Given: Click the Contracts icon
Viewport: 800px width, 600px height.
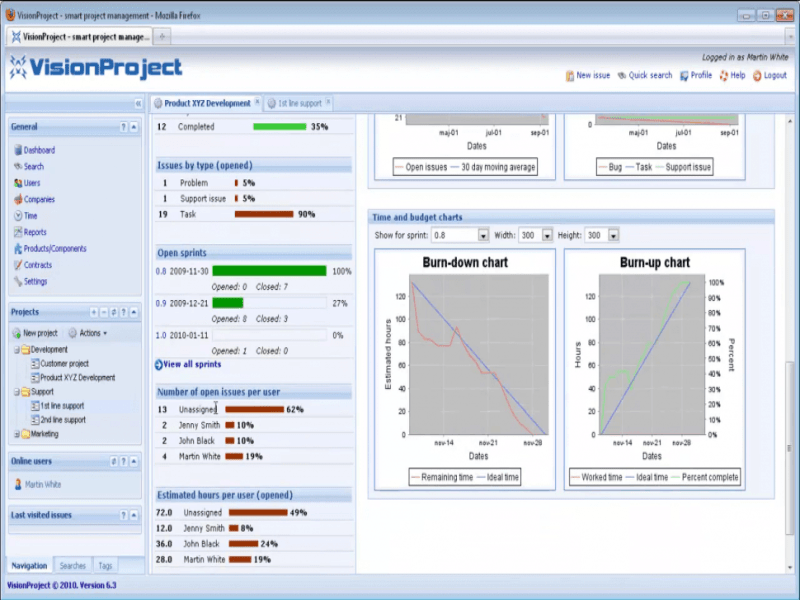Looking at the screenshot, I should tap(17, 265).
